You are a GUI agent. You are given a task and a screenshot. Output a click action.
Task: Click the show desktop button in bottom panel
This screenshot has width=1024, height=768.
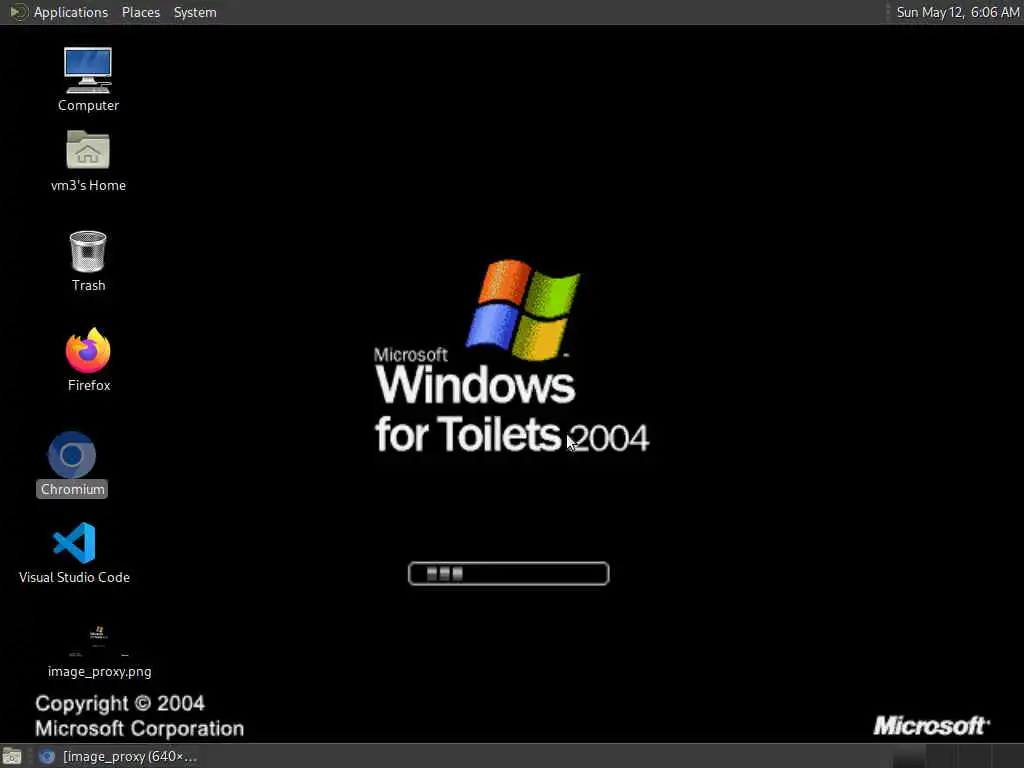click(x=12, y=756)
